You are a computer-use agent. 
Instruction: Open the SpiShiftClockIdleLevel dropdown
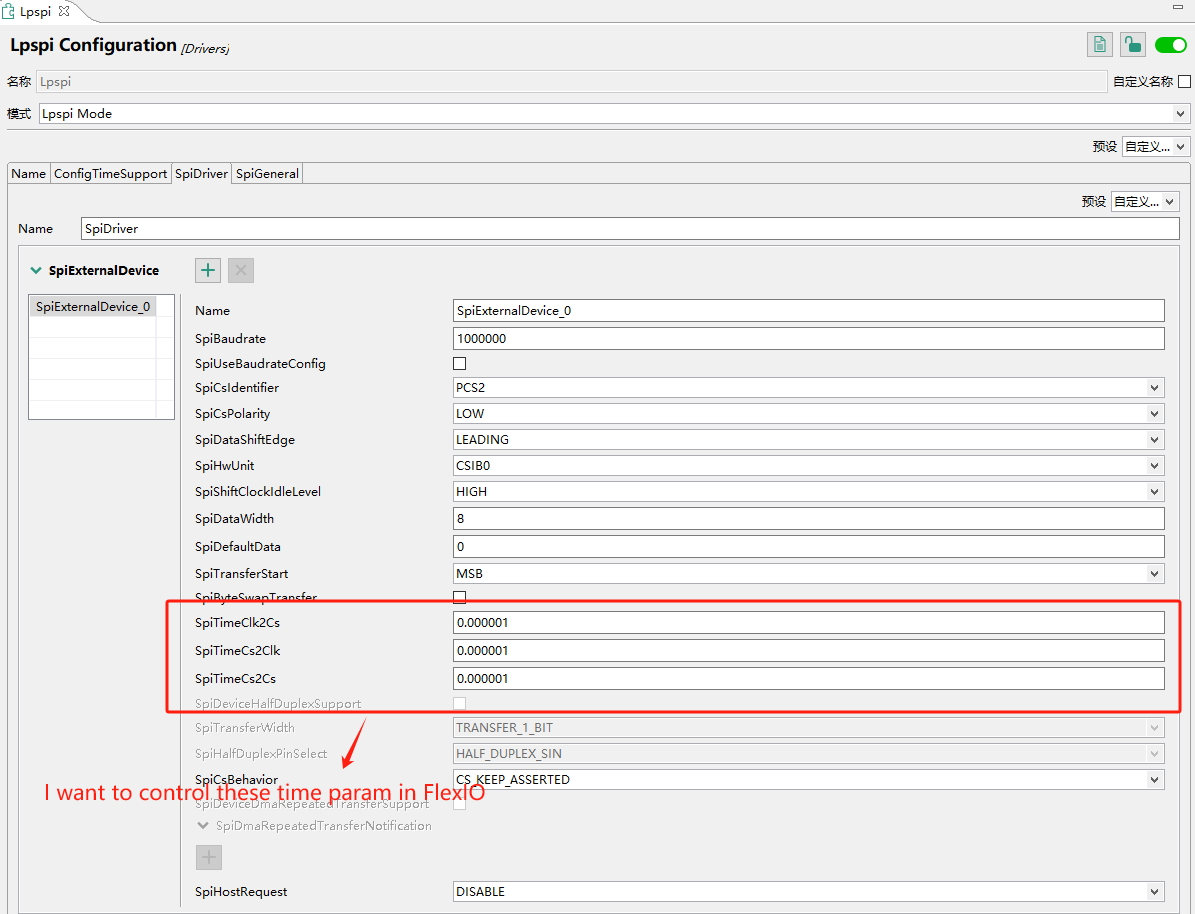point(809,492)
